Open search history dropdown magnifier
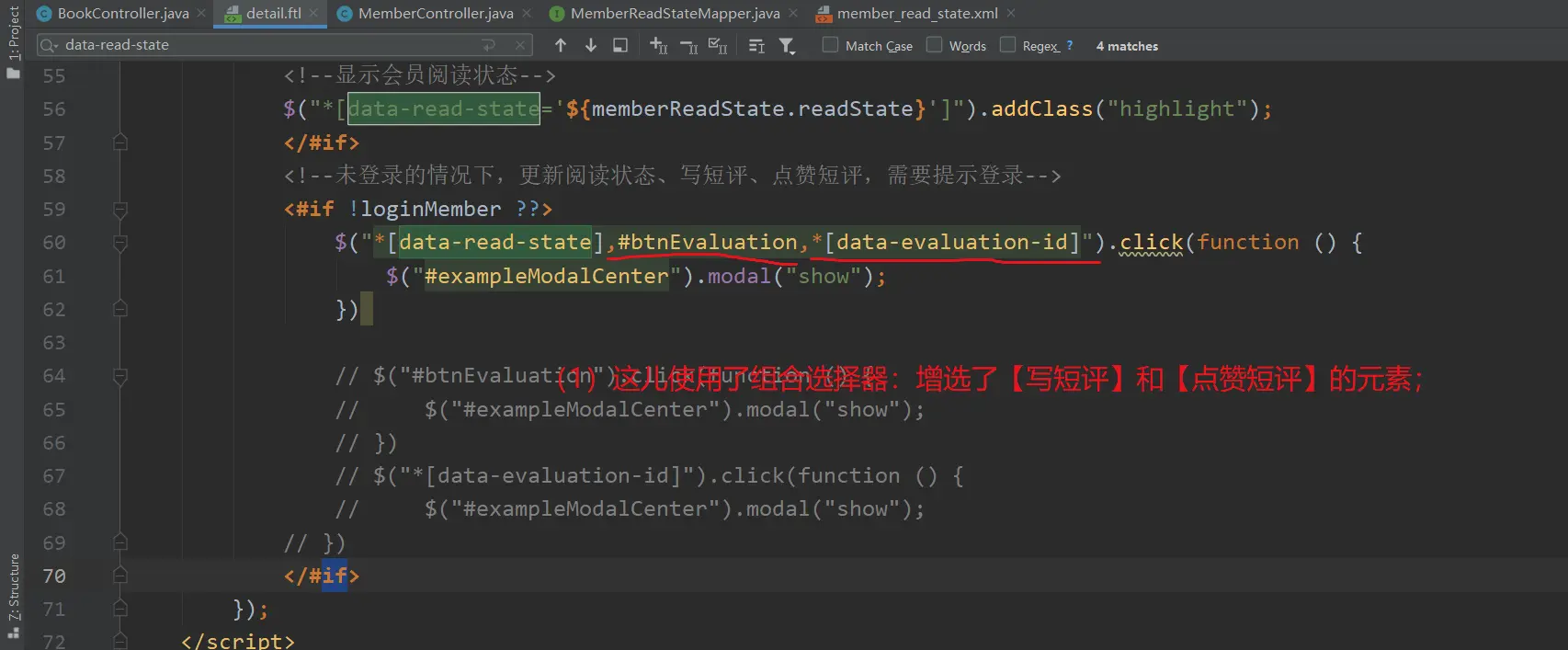Viewport: 1568px width, 650px height. point(49,45)
